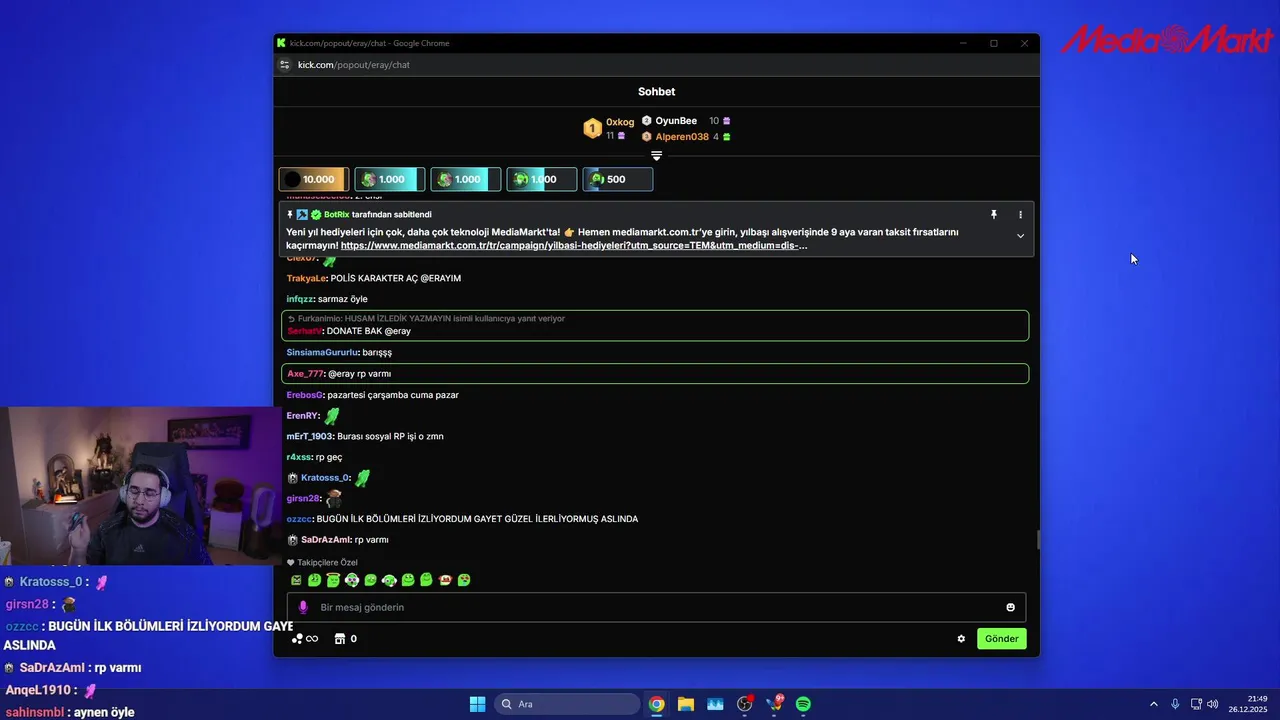
Task: Click the site info icon in address bar
Action: (x=284, y=65)
